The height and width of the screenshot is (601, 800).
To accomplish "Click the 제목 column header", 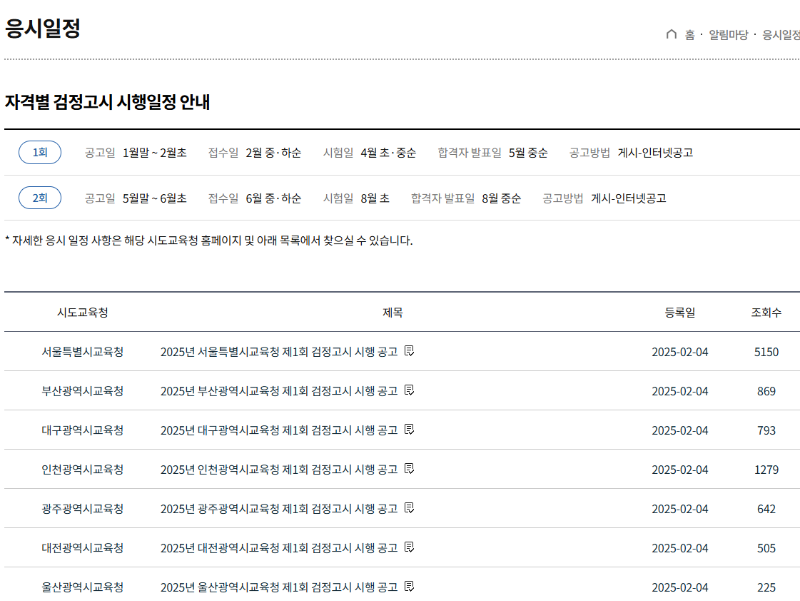I will pyautogui.click(x=392, y=312).
